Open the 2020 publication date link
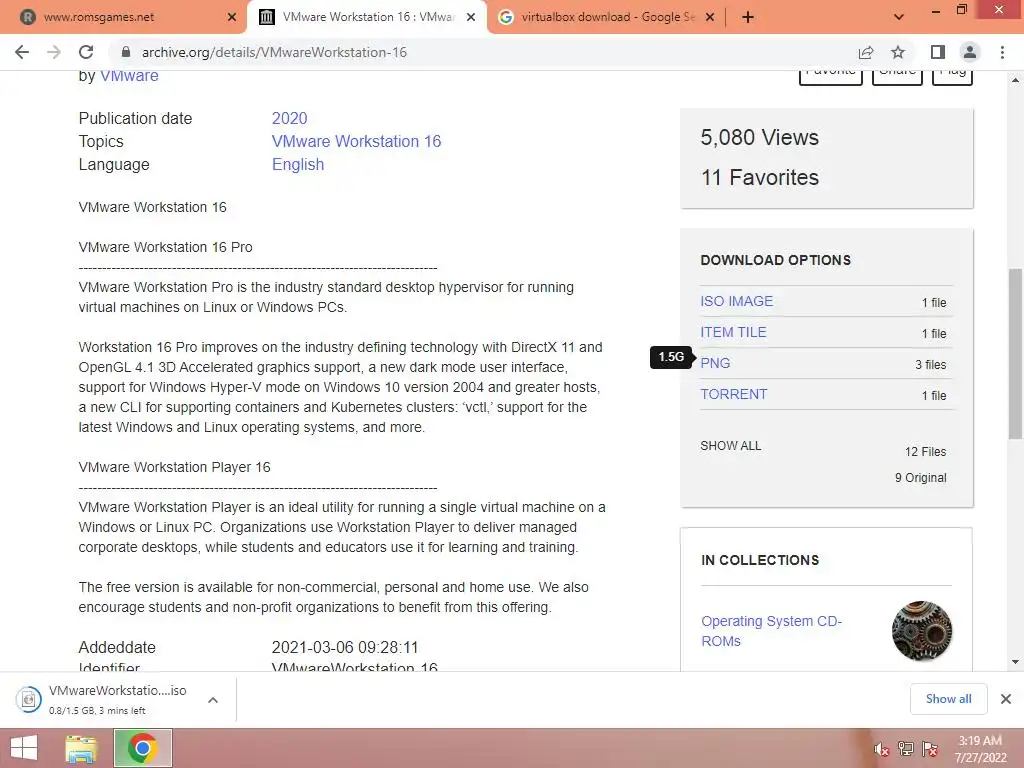Screen dimensions: 1024x768 coord(289,118)
